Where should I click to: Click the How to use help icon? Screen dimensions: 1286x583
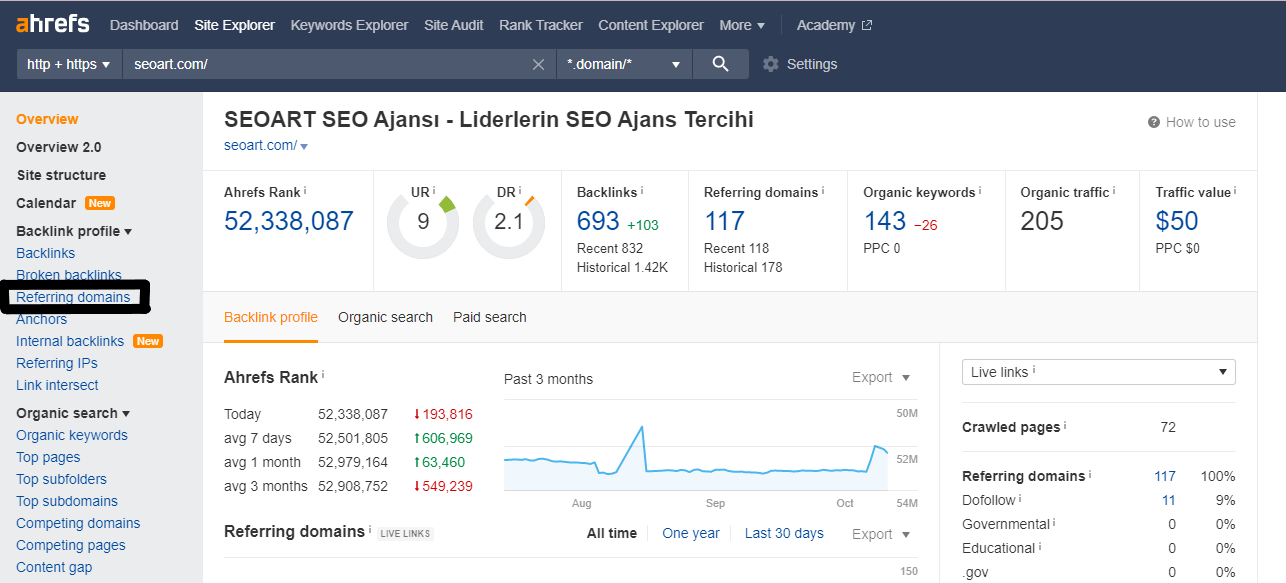[x=1154, y=122]
